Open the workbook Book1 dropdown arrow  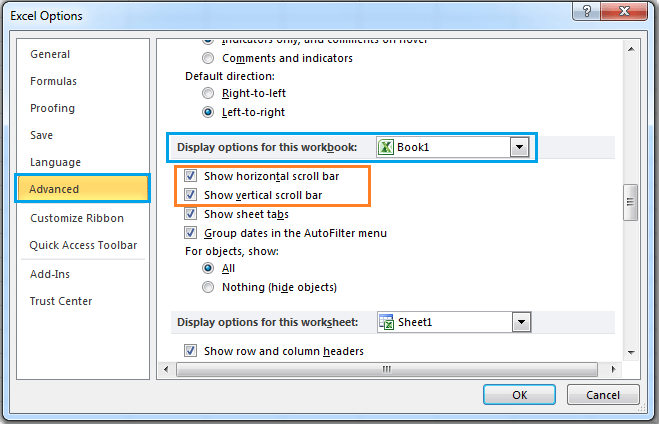click(x=518, y=147)
